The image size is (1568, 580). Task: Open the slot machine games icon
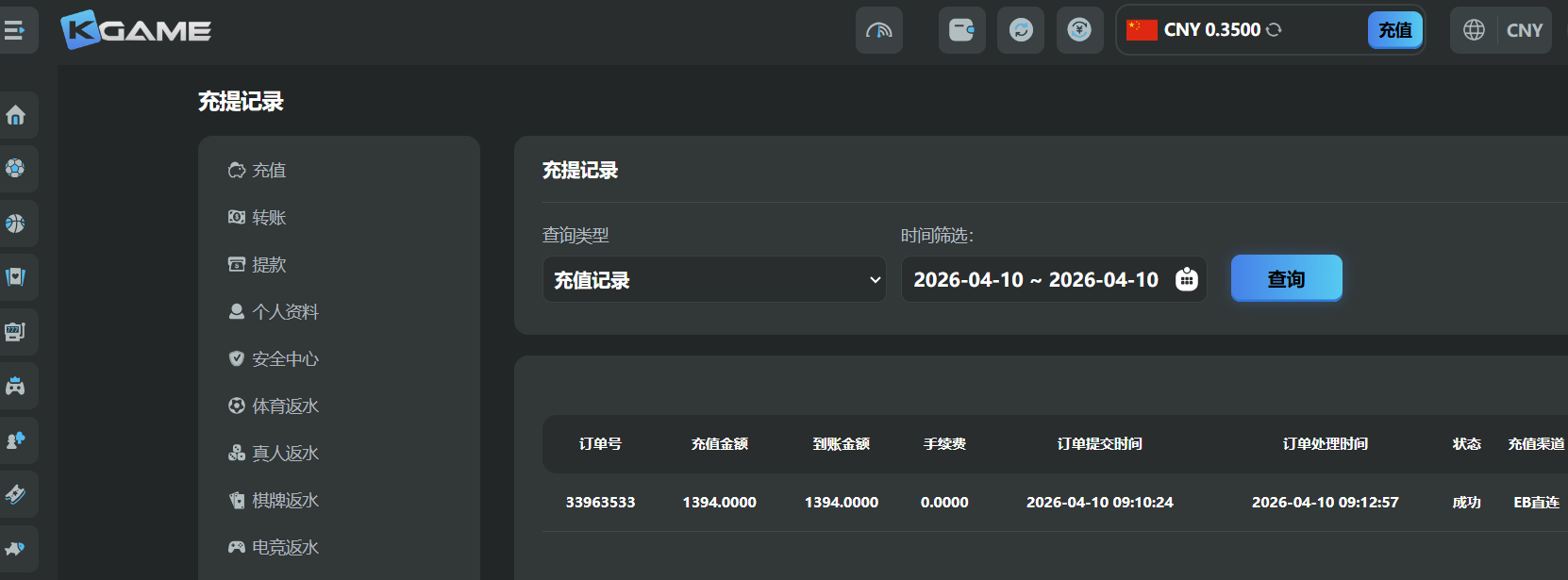[16, 332]
